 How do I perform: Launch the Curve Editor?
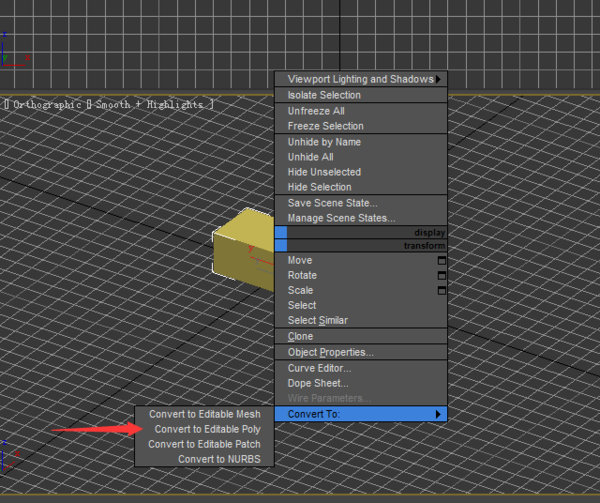point(319,368)
